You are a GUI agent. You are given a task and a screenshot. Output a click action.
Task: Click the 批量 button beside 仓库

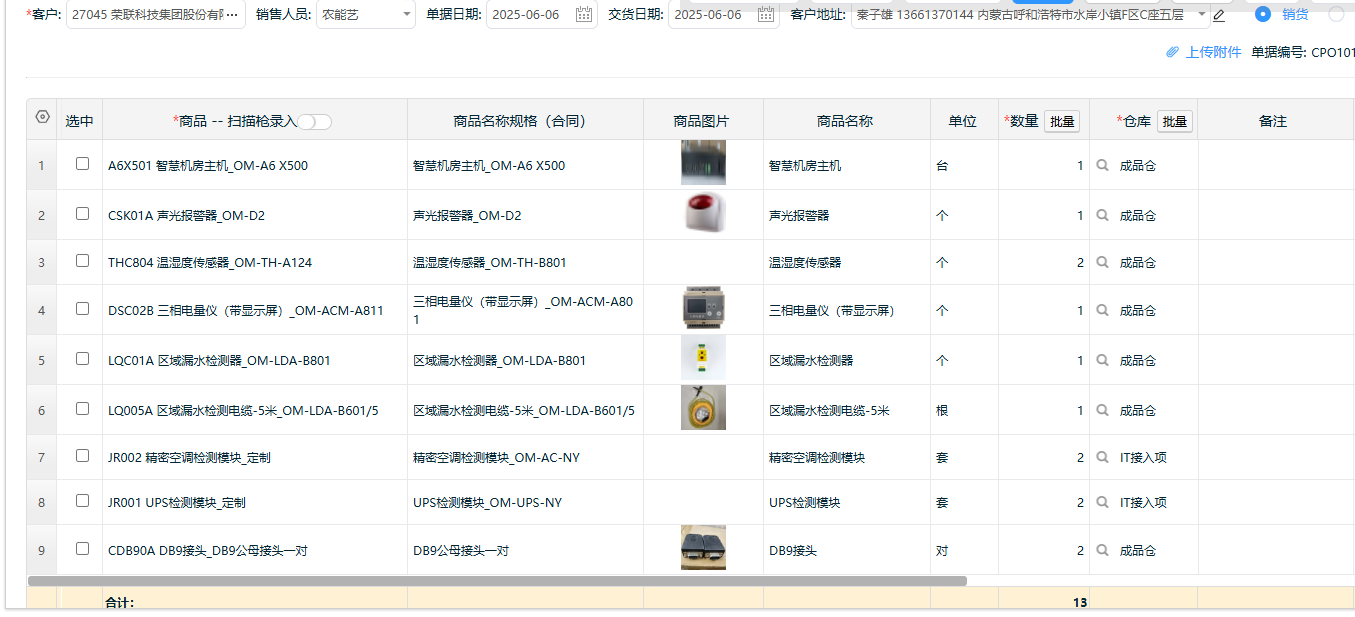pyautogui.click(x=1175, y=121)
